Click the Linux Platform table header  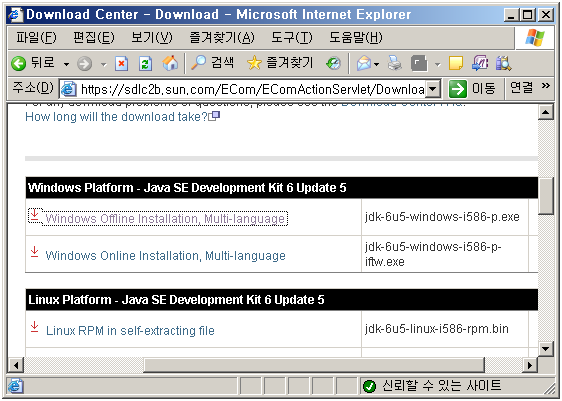click(x=282, y=300)
